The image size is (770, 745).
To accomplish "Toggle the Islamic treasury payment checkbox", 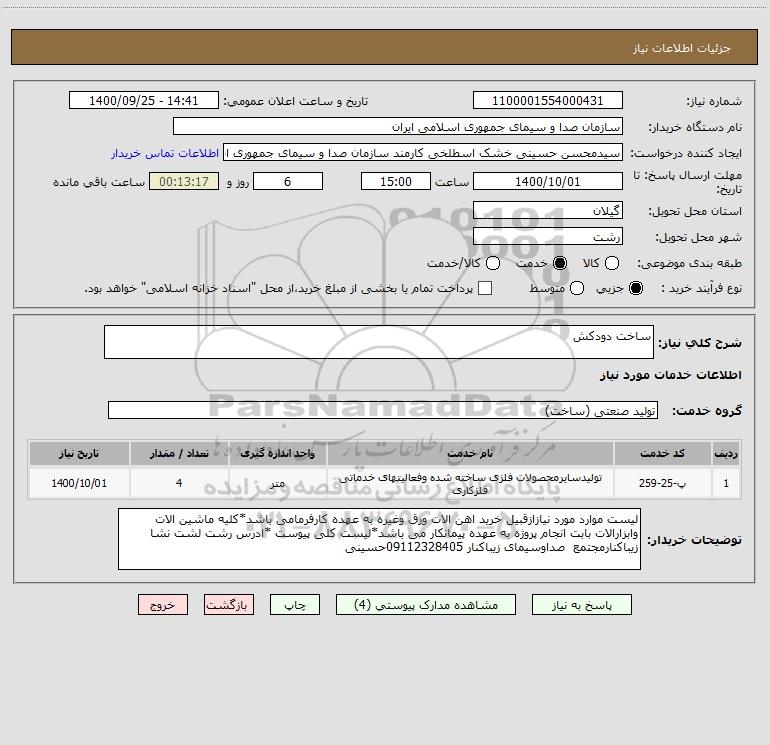I will (x=485, y=288).
